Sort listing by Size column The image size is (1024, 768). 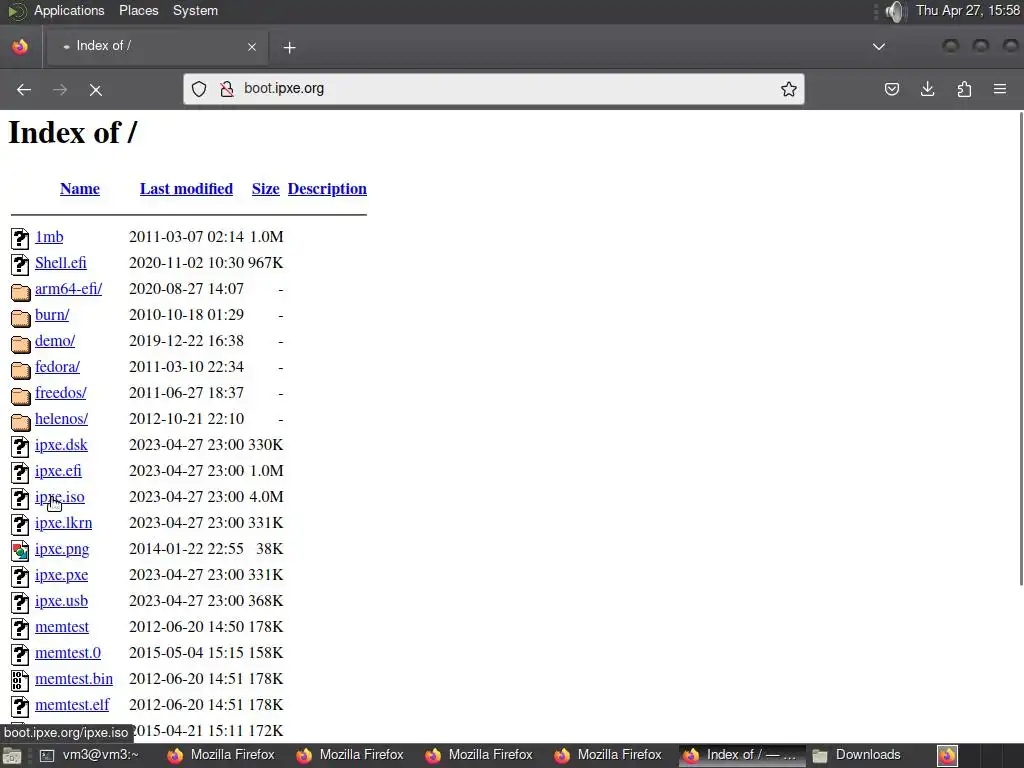[x=266, y=189]
